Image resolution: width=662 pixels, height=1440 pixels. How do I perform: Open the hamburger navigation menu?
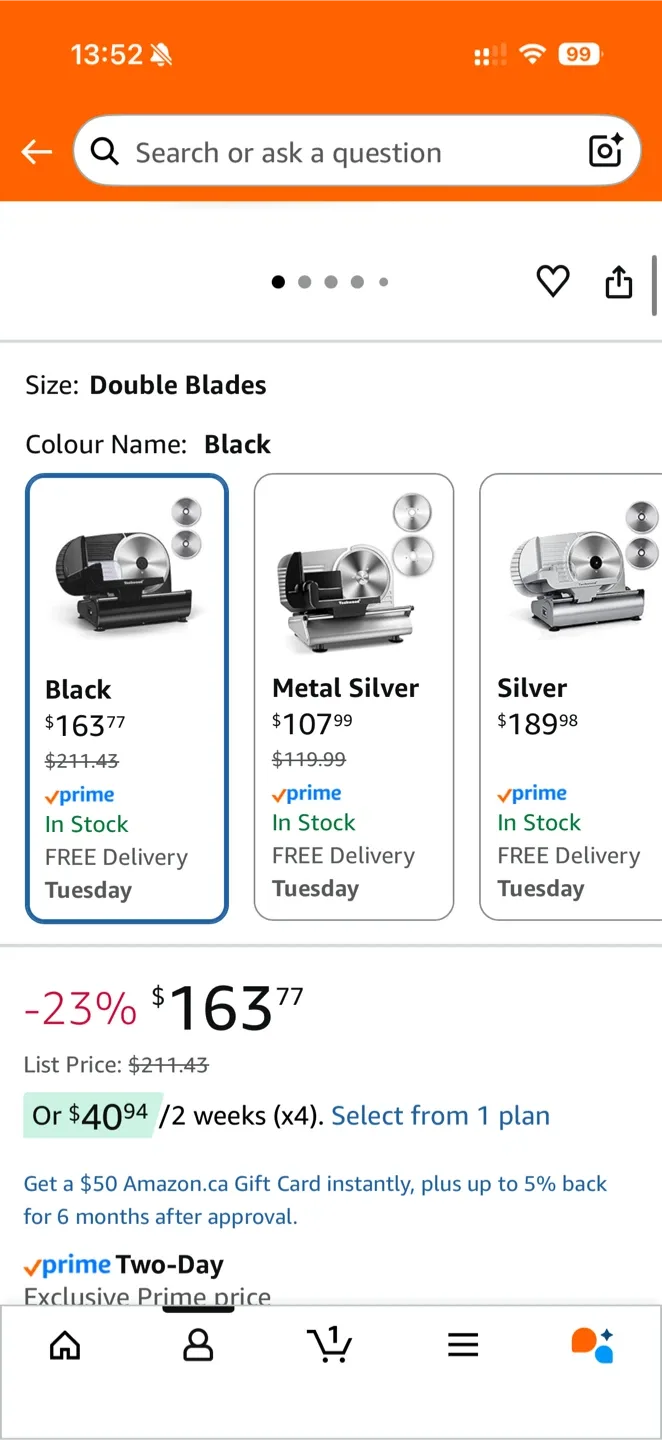[x=462, y=1345]
